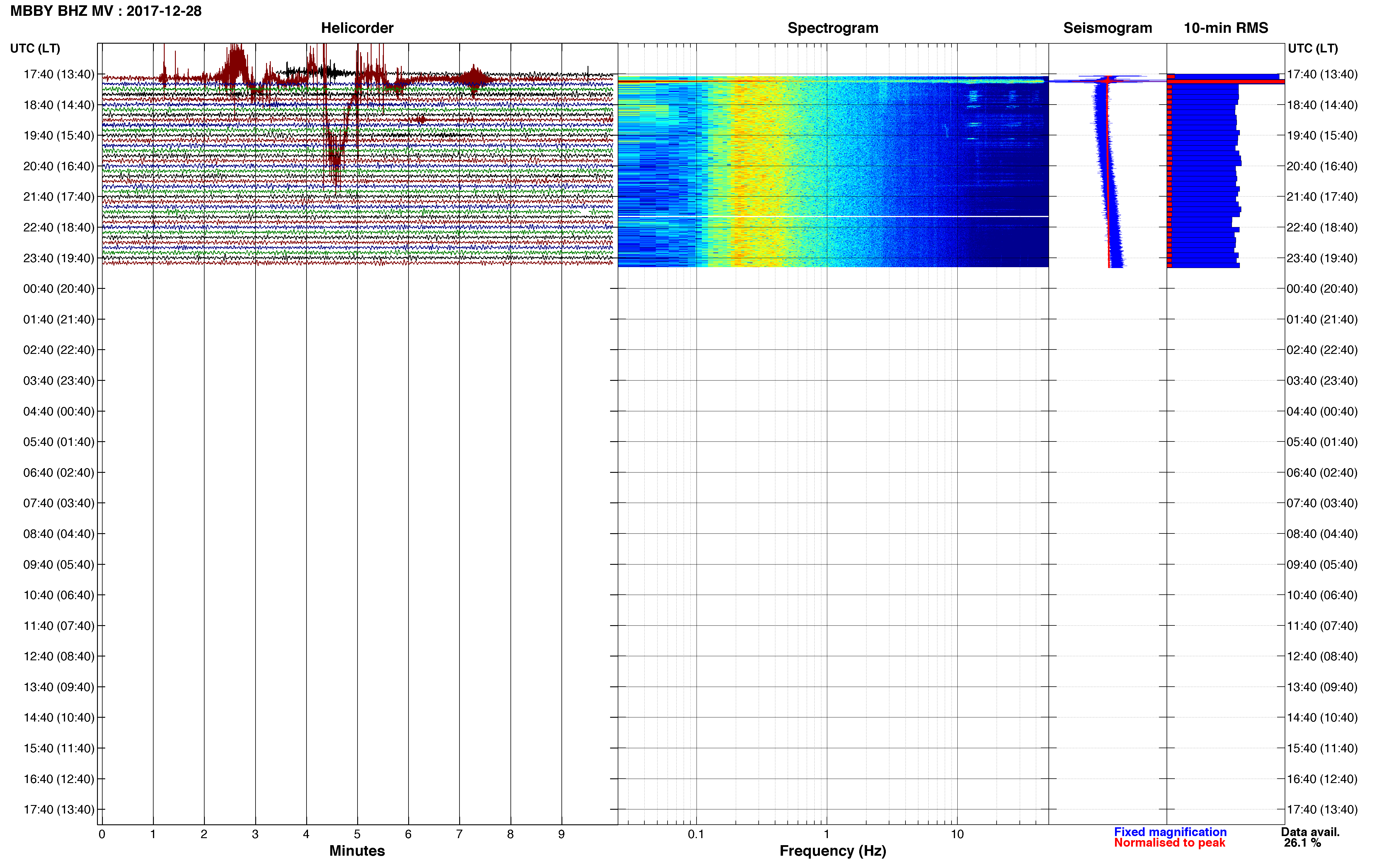Screen dimensions: 1389x868
Task: Click "15:40 (11:40)" on the RMS panel time axis
Action: click(x=1322, y=748)
